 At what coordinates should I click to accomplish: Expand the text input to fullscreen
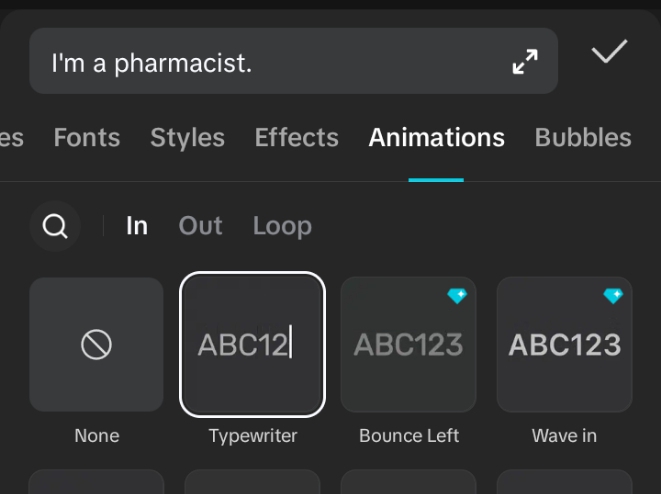tap(525, 62)
